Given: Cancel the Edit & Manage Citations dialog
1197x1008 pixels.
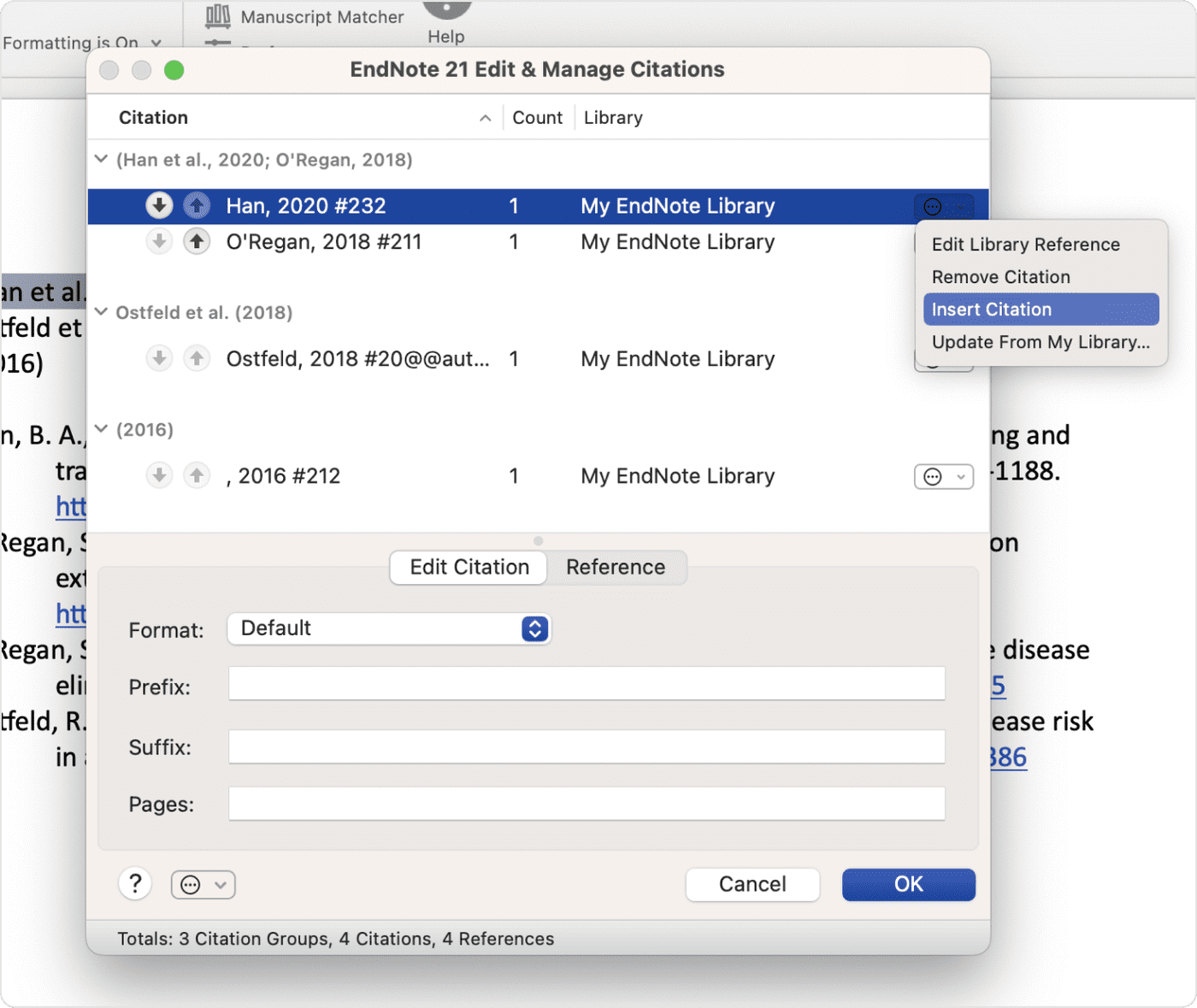Looking at the screenshot, I should [x=752, y=884].
